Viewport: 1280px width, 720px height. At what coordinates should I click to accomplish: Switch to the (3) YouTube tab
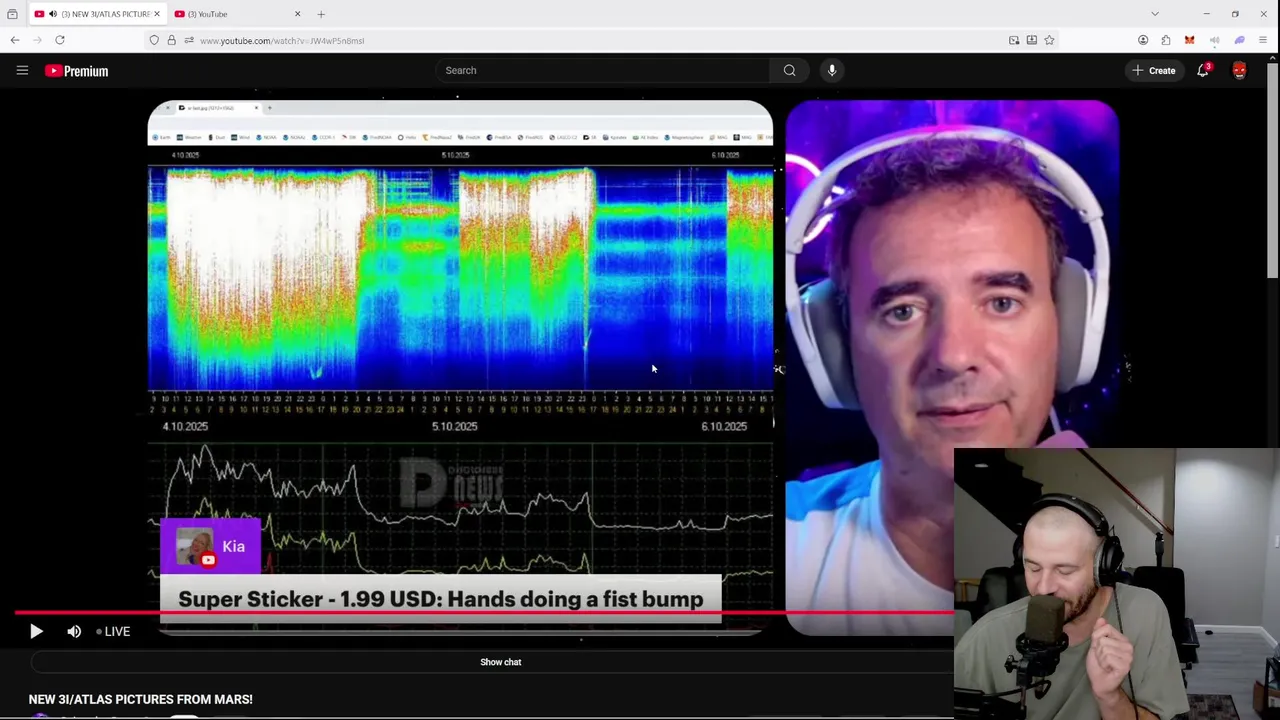pyautogui.click(x=236, y=14)
